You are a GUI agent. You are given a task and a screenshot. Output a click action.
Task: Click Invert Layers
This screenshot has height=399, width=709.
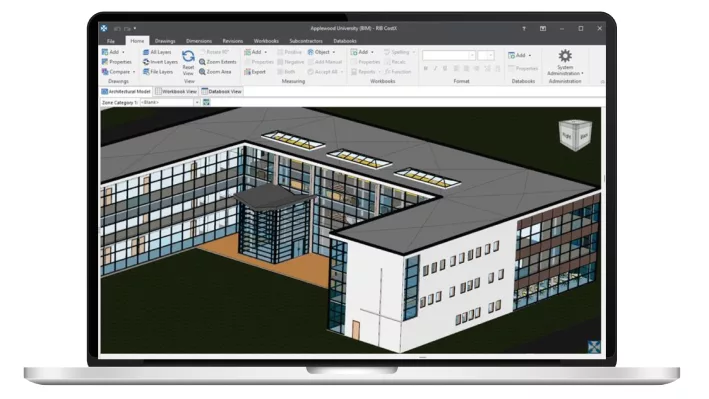(160, 62)
